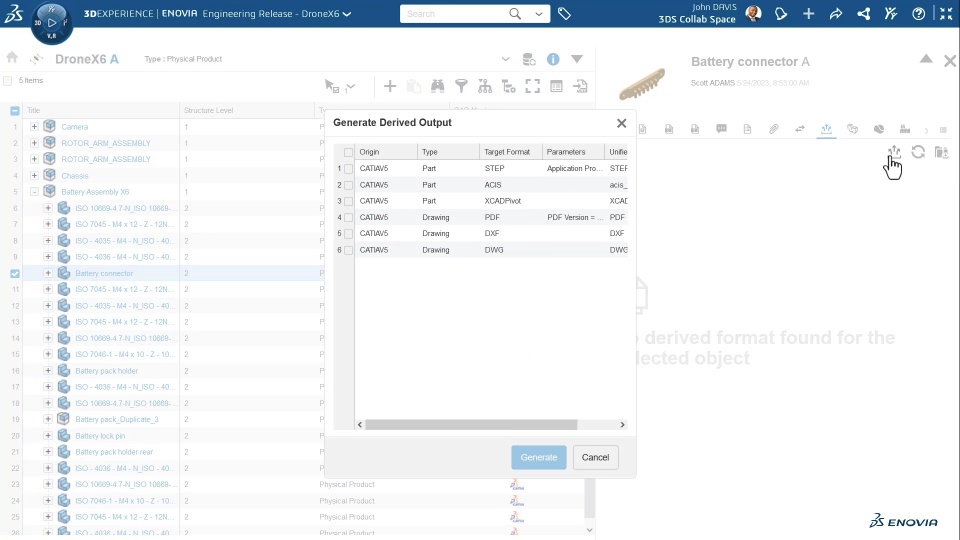Go to home icon
Image resolution: width=960 pixels, height=540 pixels.
pos(12,58)
